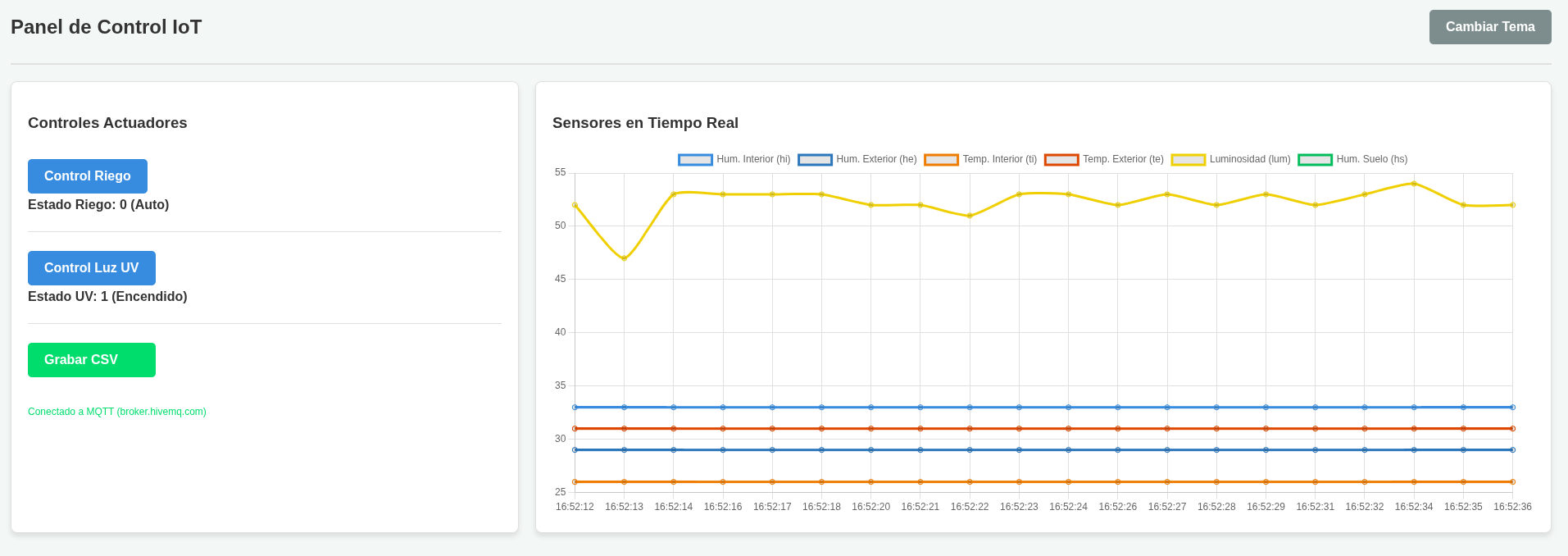Image resolution: width=1568 pixels, height=556 pixels.
Task: Hide Temp. Exterior (te) dataset swatch
Action: tap(1061, 160)
